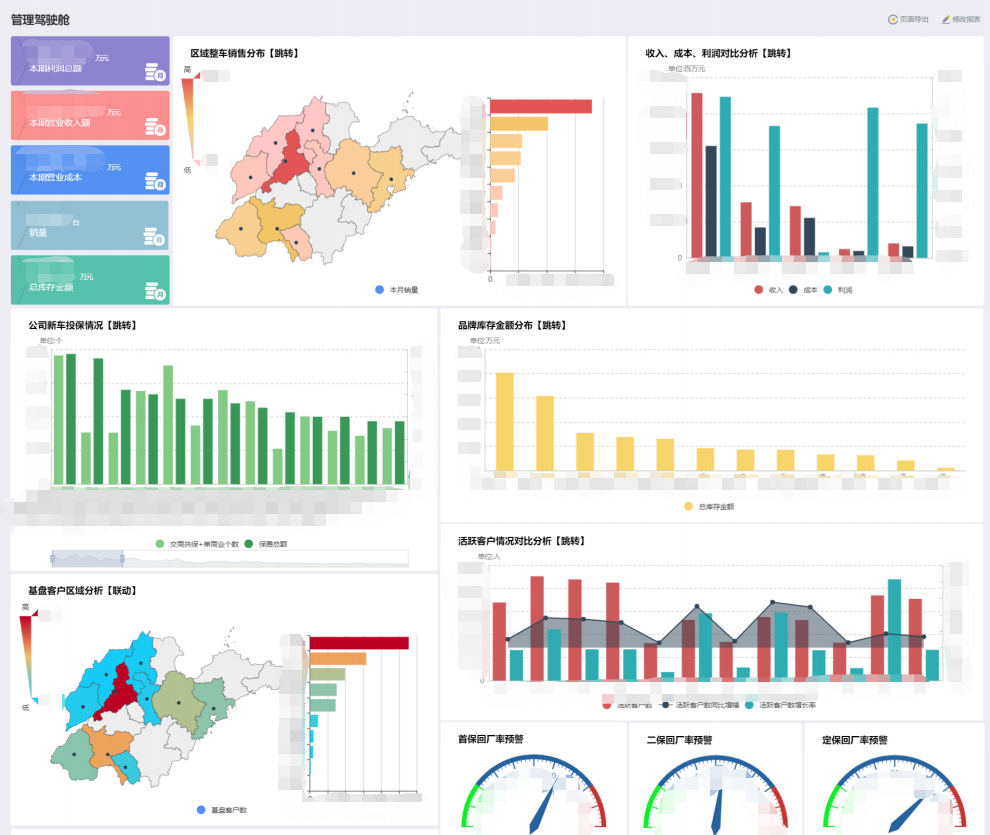
Task: Click the 页面导出 export icon
Action: pos(893,20)
